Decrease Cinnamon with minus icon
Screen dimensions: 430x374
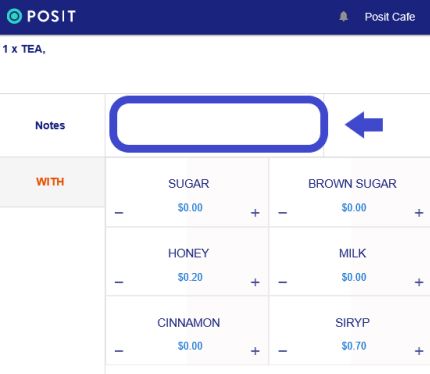(x=119, y=351)
